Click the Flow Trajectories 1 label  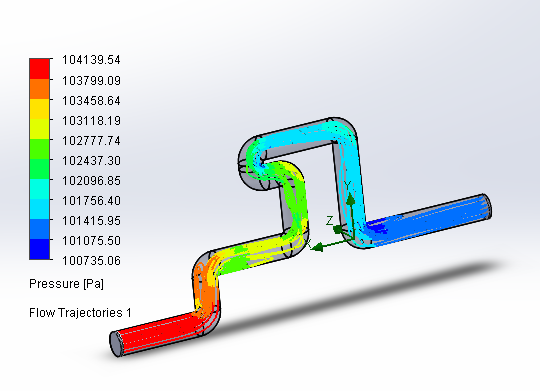(x=80, y=313)
